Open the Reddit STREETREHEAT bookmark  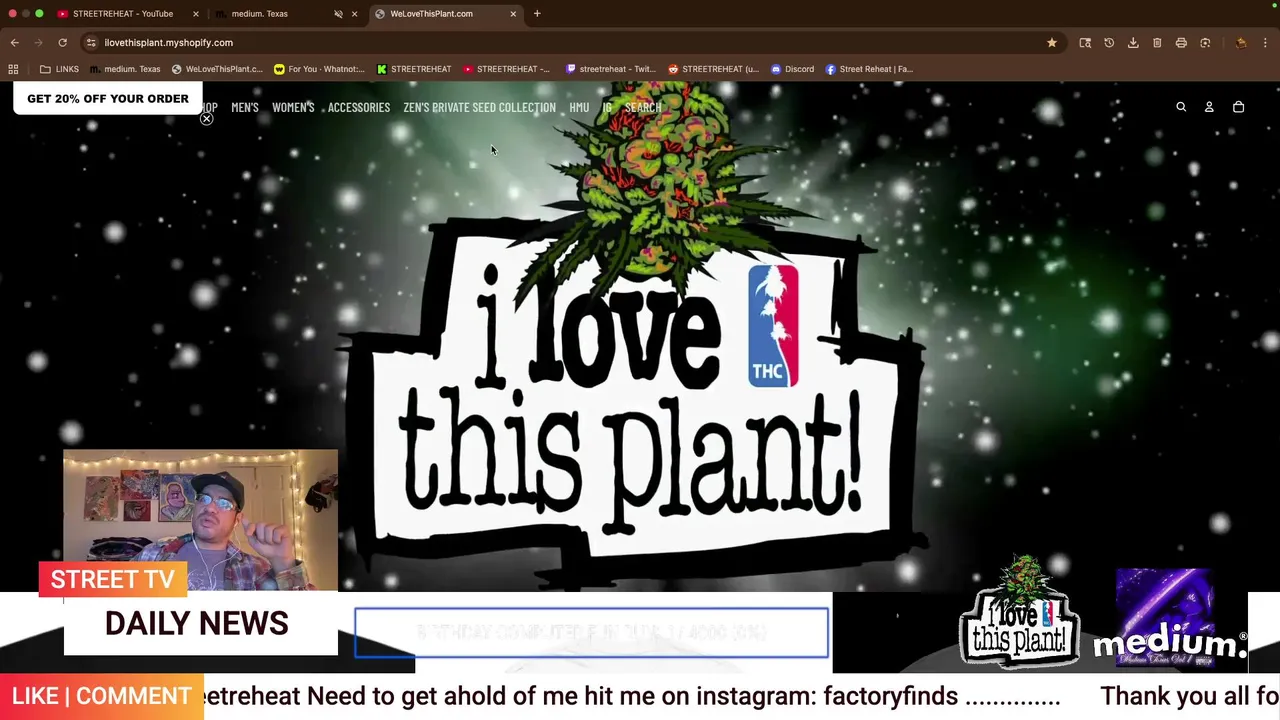coord(713,69)
